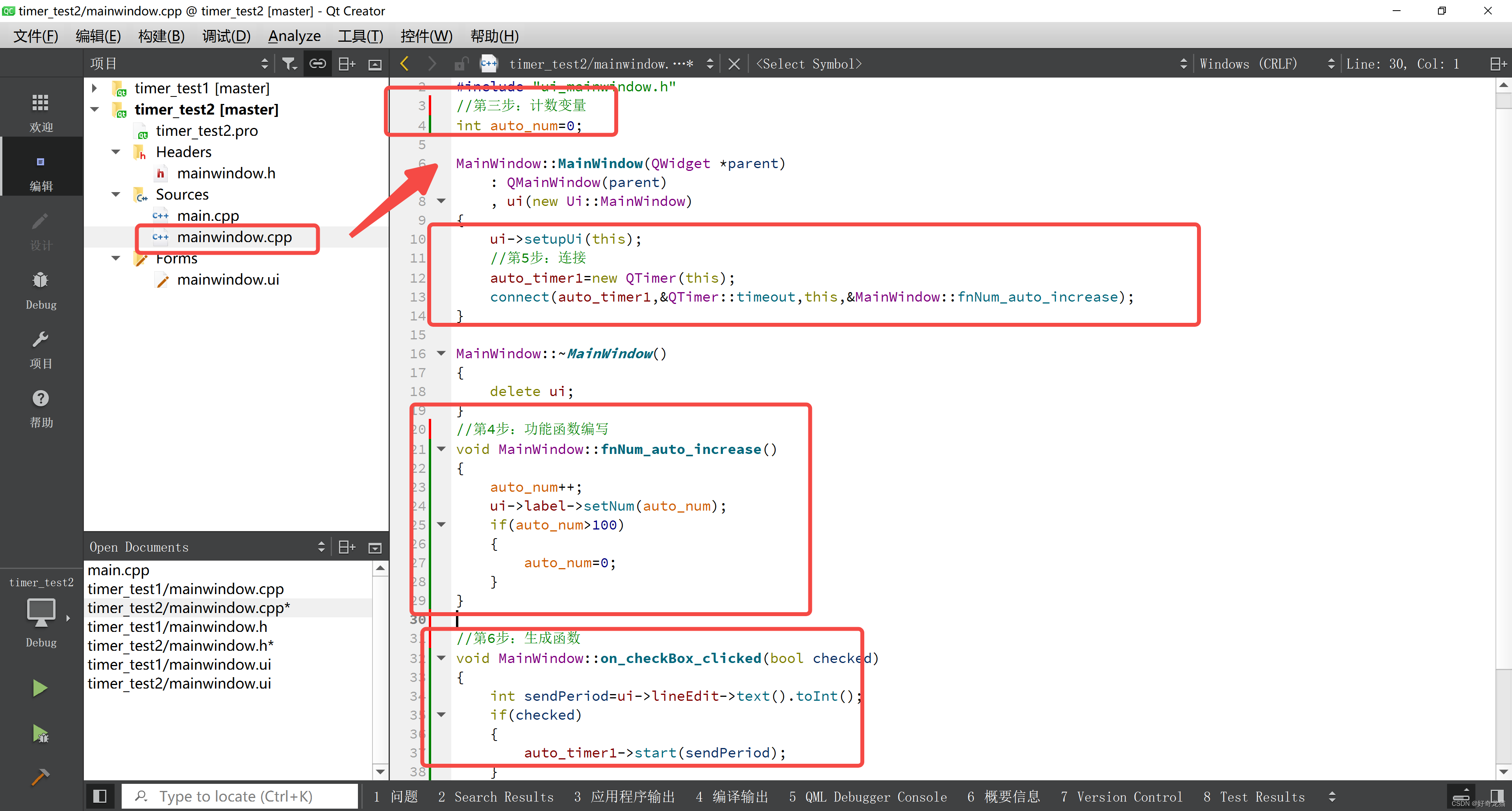The height and width of the screenshot is (811, 1512).
Task: Show the 1 问题 issues pane
Action: point(396,796)
